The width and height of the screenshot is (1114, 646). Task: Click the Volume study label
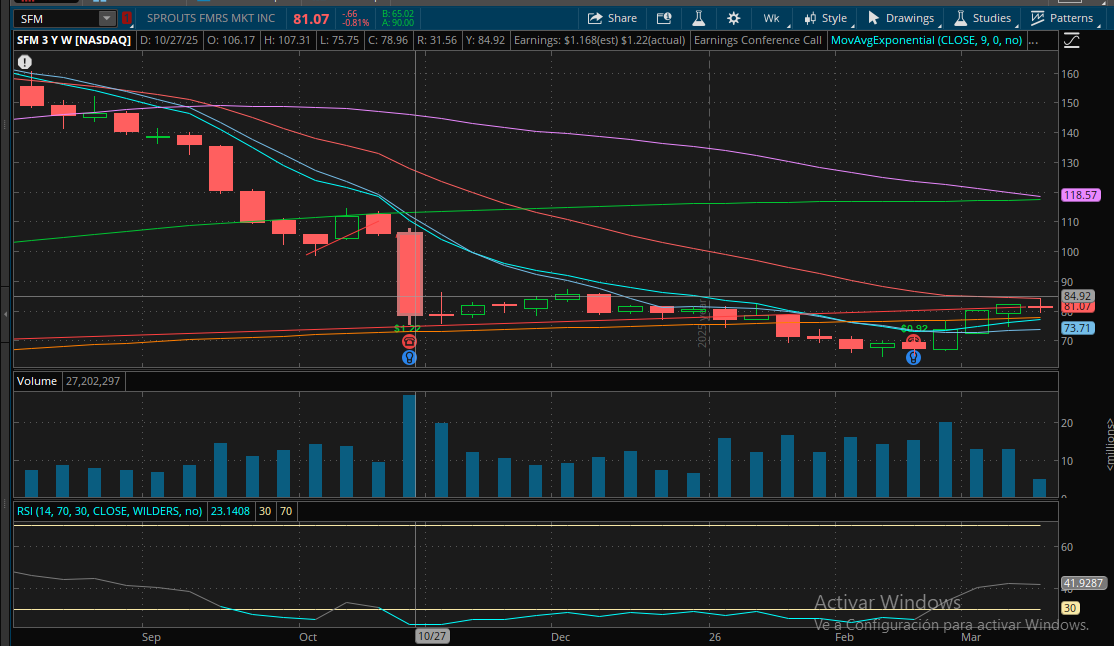click(37, 382)
